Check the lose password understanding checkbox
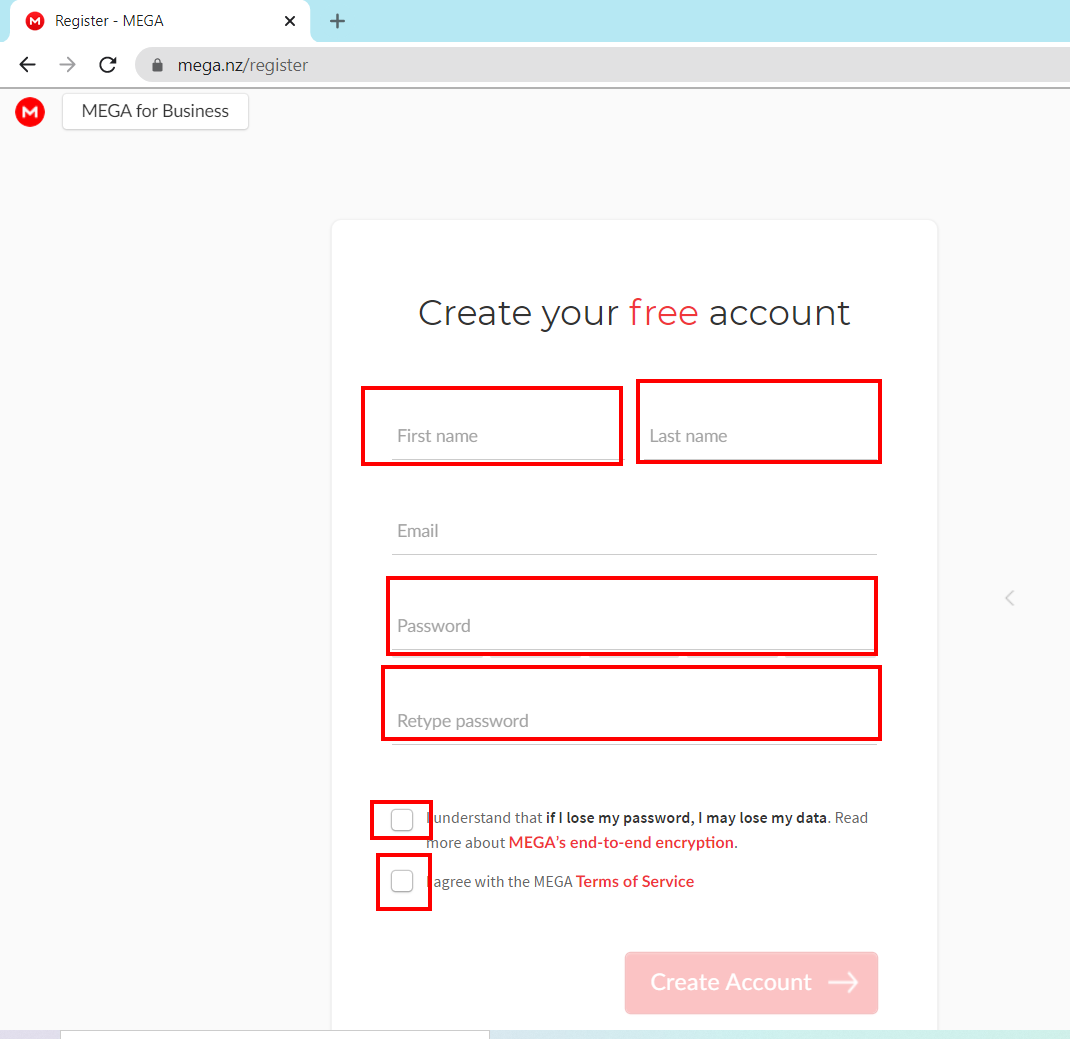Image resolution: width=1070 pixels, height=1039 pixels. pos(402,819)
